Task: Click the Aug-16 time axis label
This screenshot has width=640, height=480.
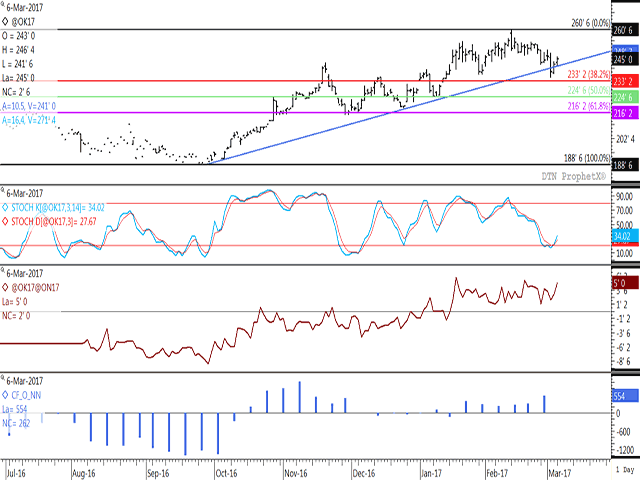Action: 84,473
